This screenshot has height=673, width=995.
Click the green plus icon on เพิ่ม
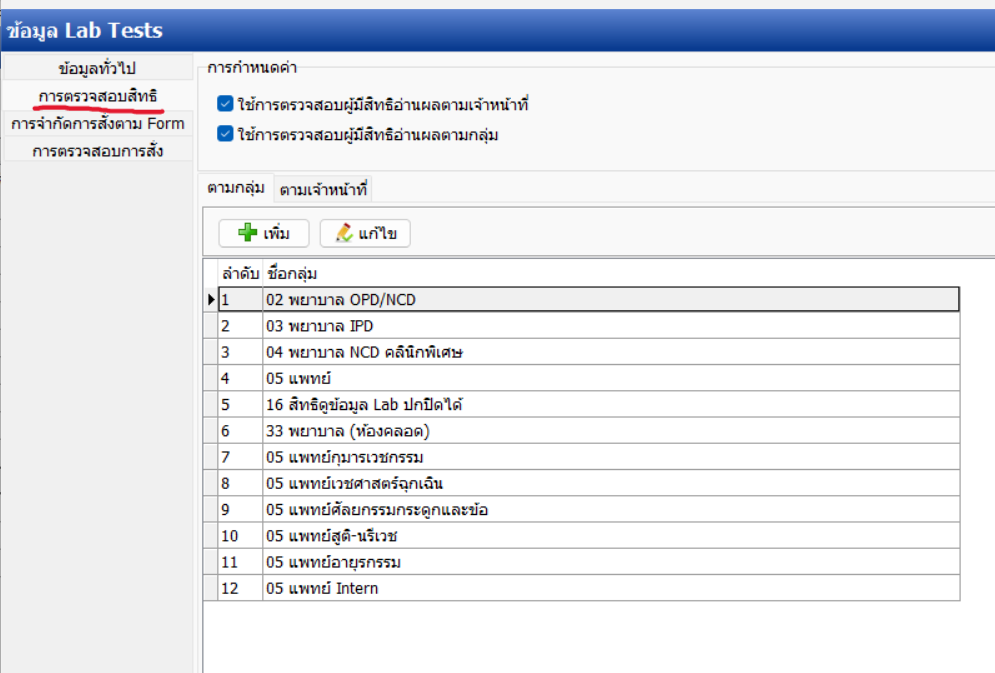(247, 233)
